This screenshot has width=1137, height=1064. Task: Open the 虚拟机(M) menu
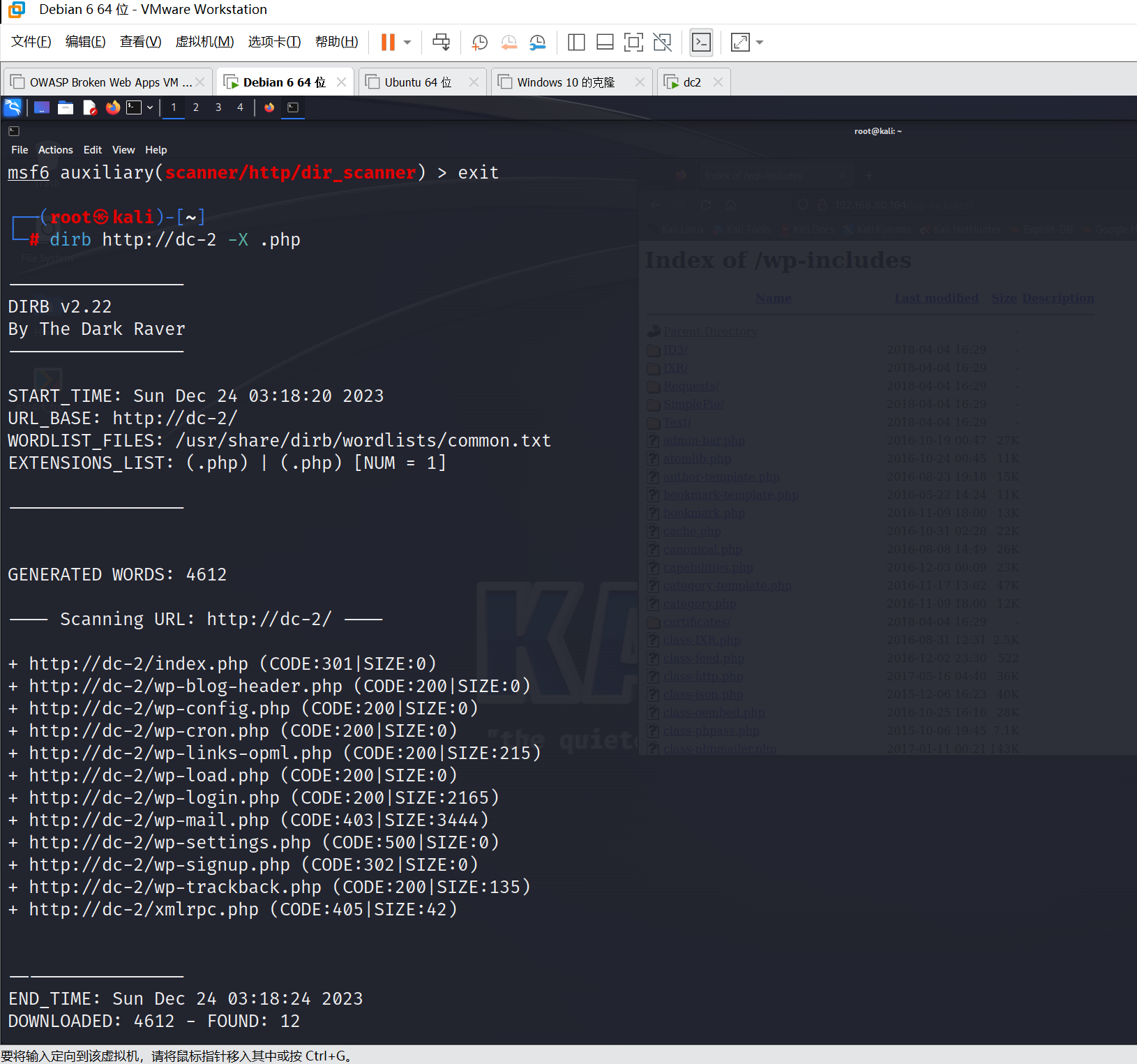(204, 42)
